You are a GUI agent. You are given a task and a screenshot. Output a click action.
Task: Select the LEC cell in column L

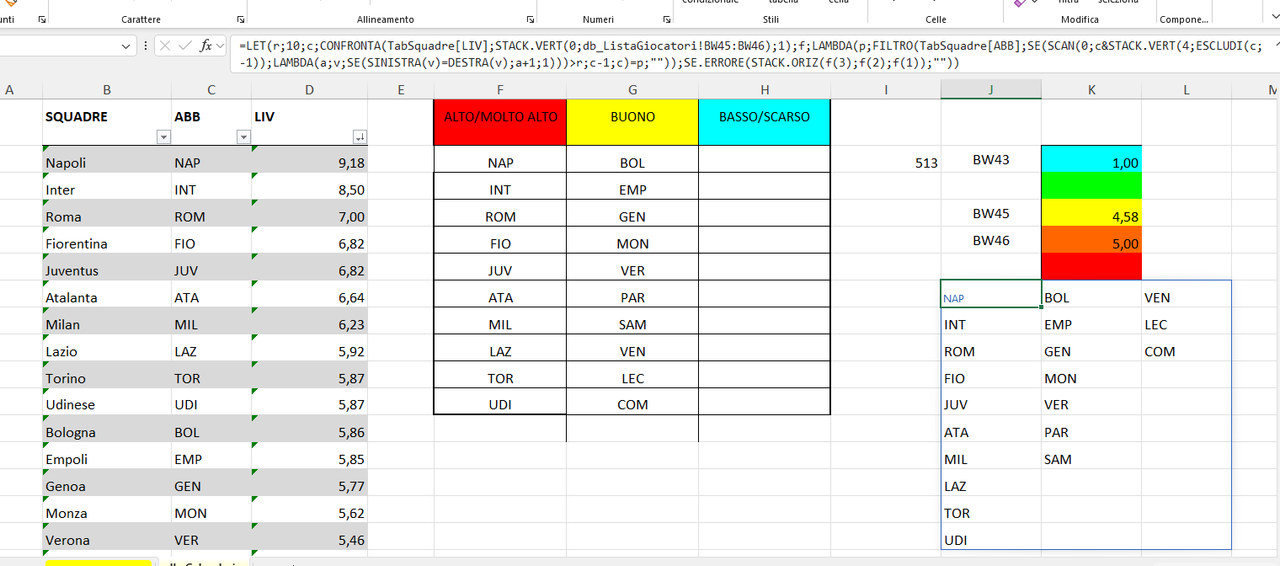point(1186,321)
